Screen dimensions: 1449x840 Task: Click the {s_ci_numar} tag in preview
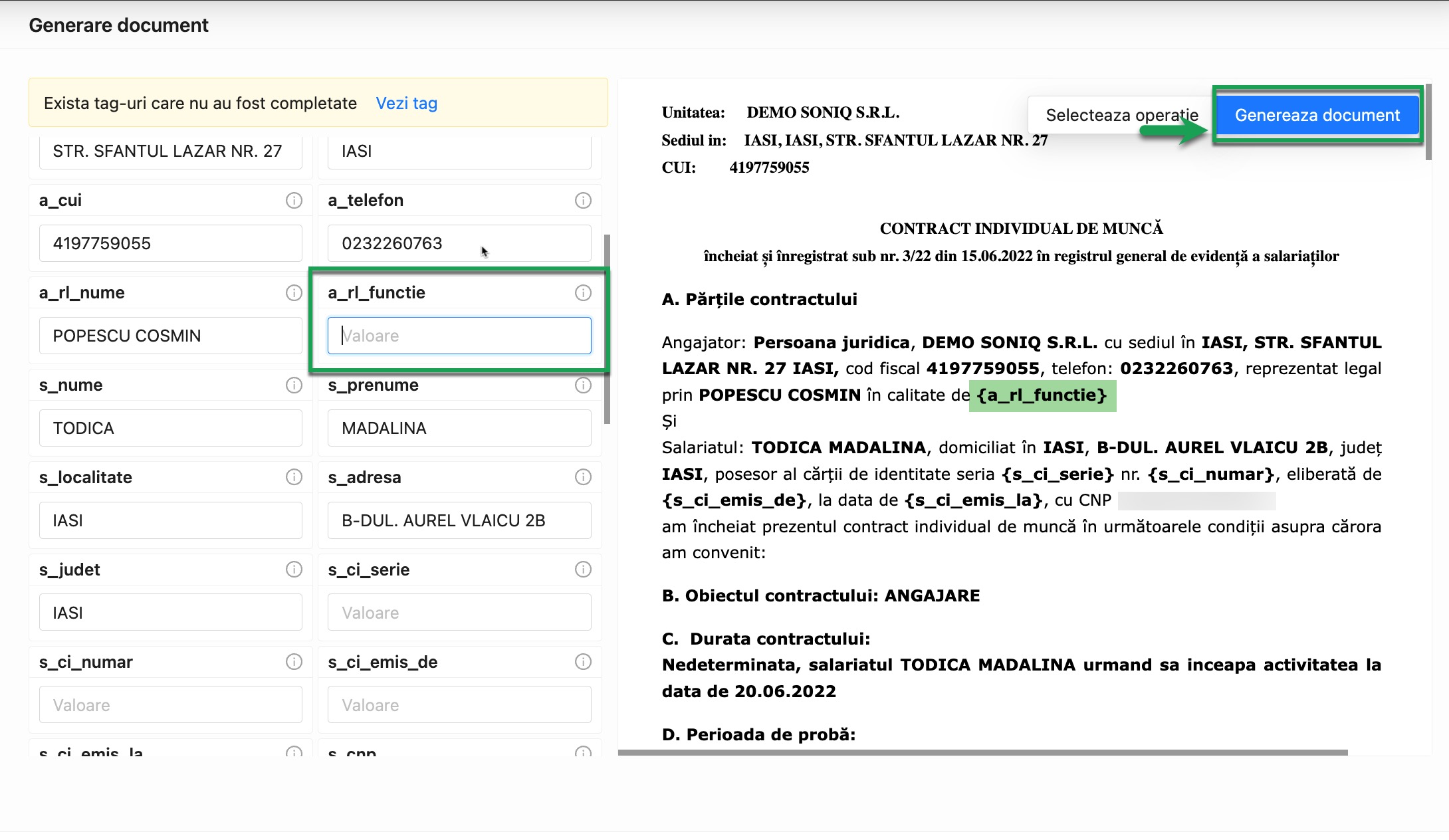[1212, 474]
